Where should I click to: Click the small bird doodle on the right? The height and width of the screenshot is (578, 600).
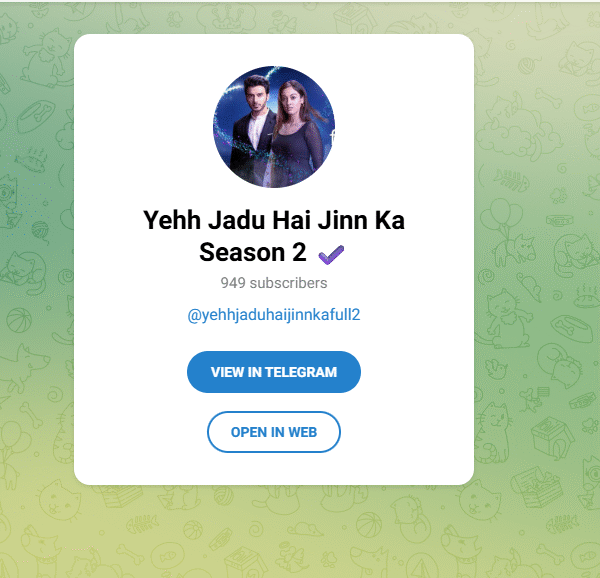pyautogui.click(x=497, y=369)
